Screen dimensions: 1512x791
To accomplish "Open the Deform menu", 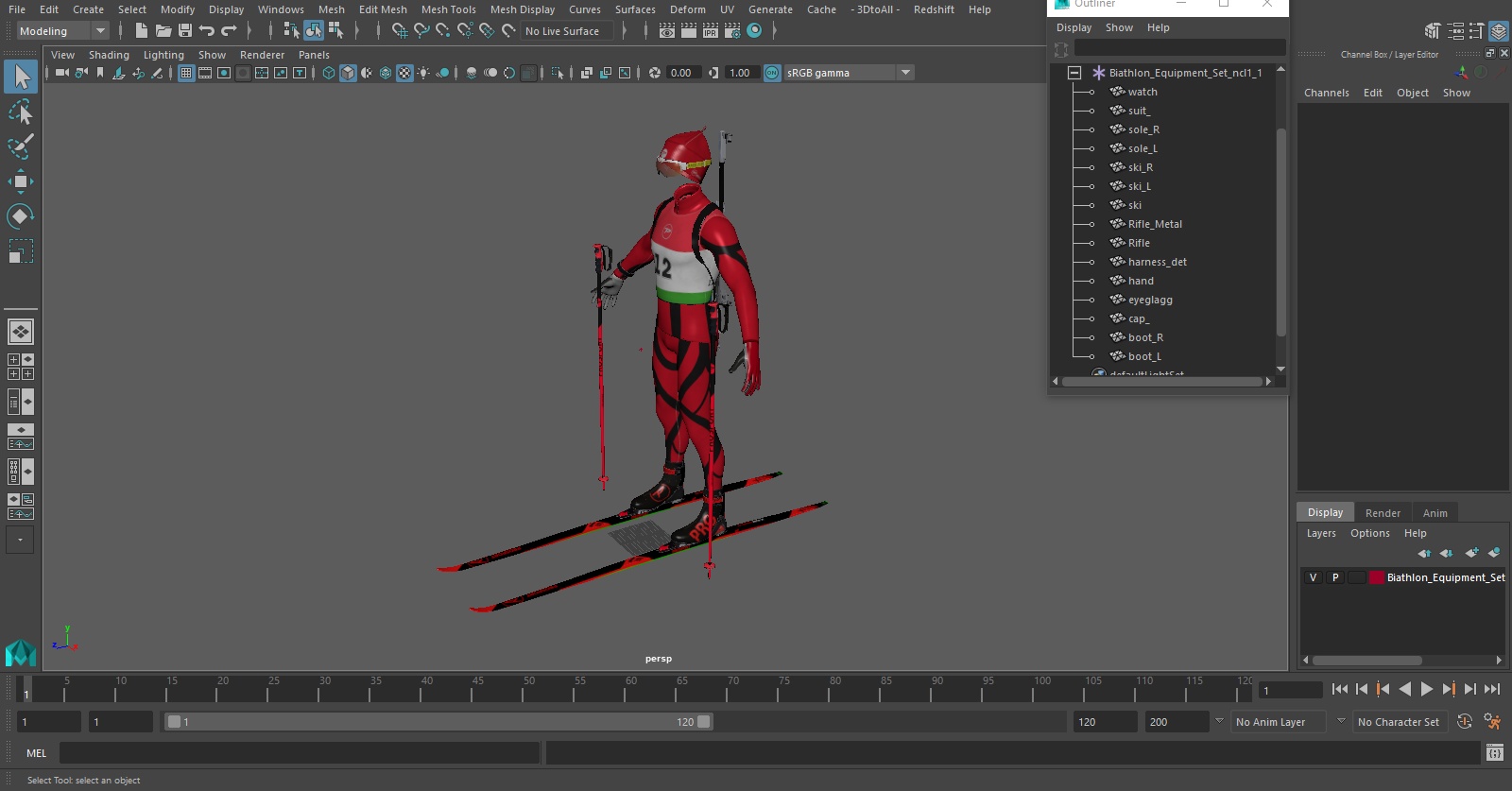I will click(x=688, y=9).
